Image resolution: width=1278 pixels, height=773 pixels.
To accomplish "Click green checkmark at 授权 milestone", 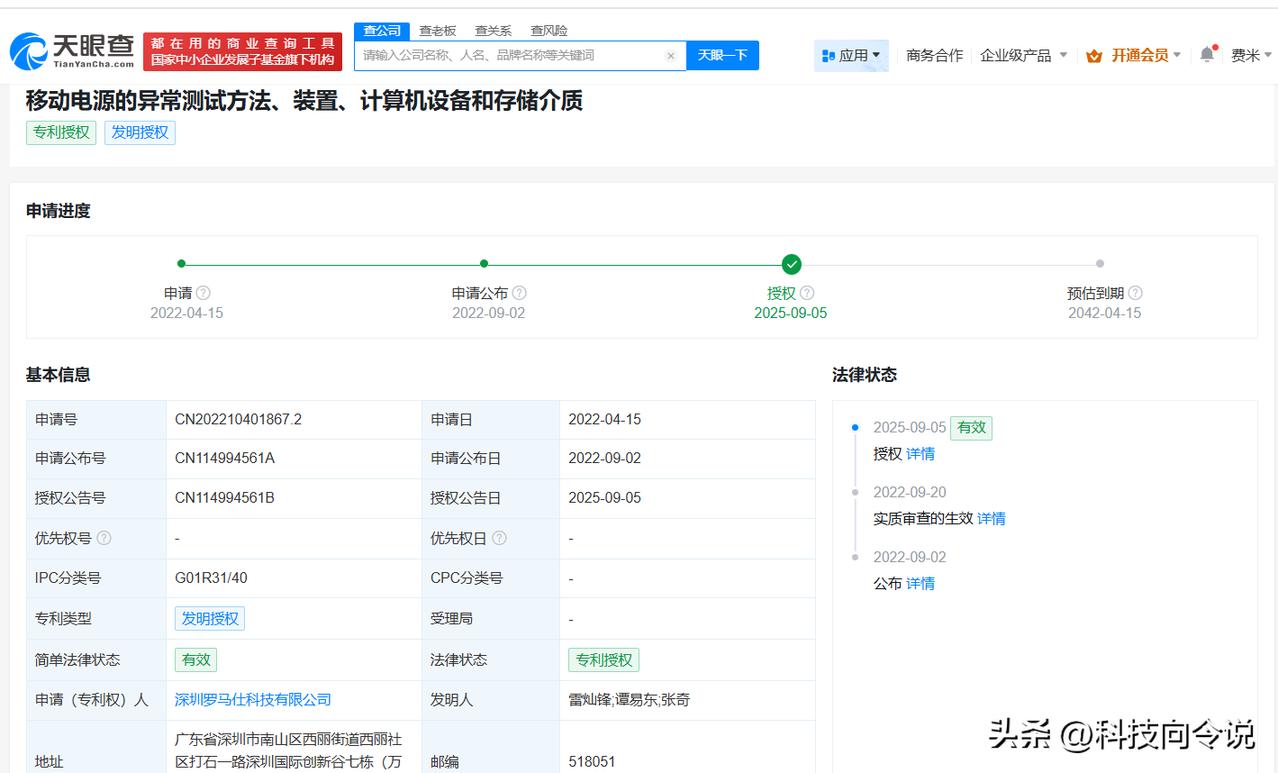I will tap(791, 264).
